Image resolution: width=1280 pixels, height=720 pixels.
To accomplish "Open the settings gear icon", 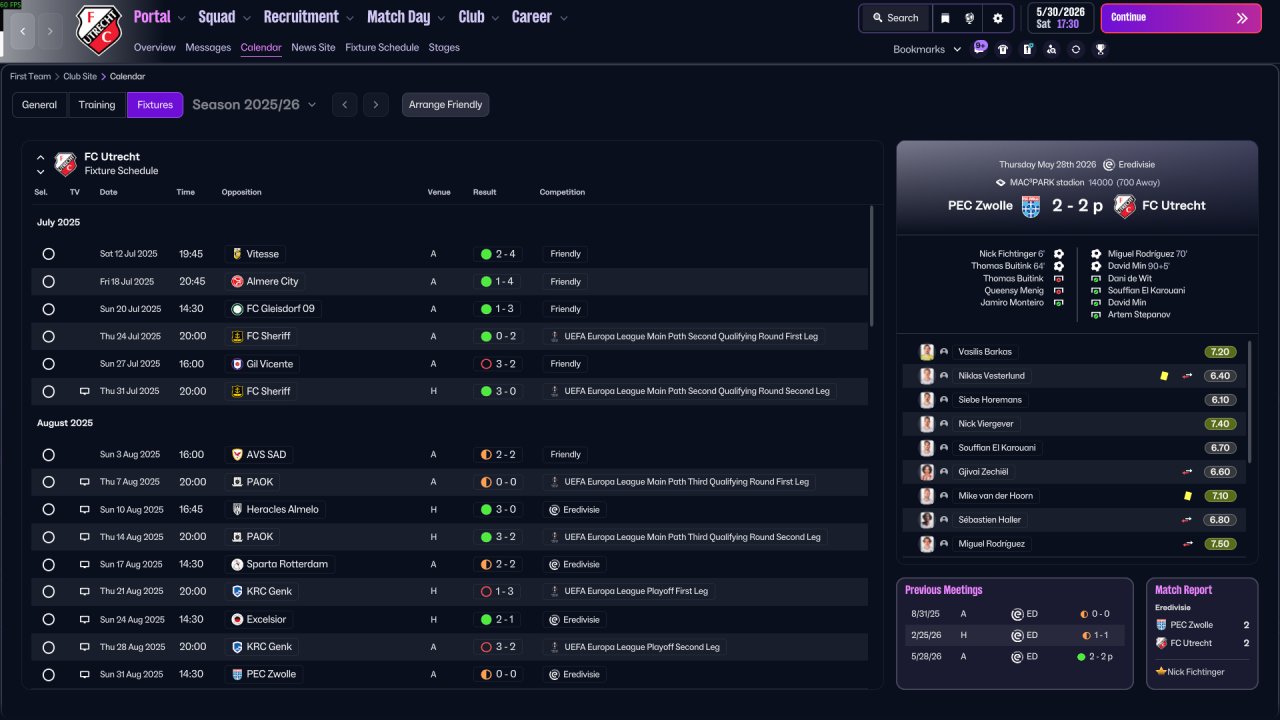I will tap(997, 18).
